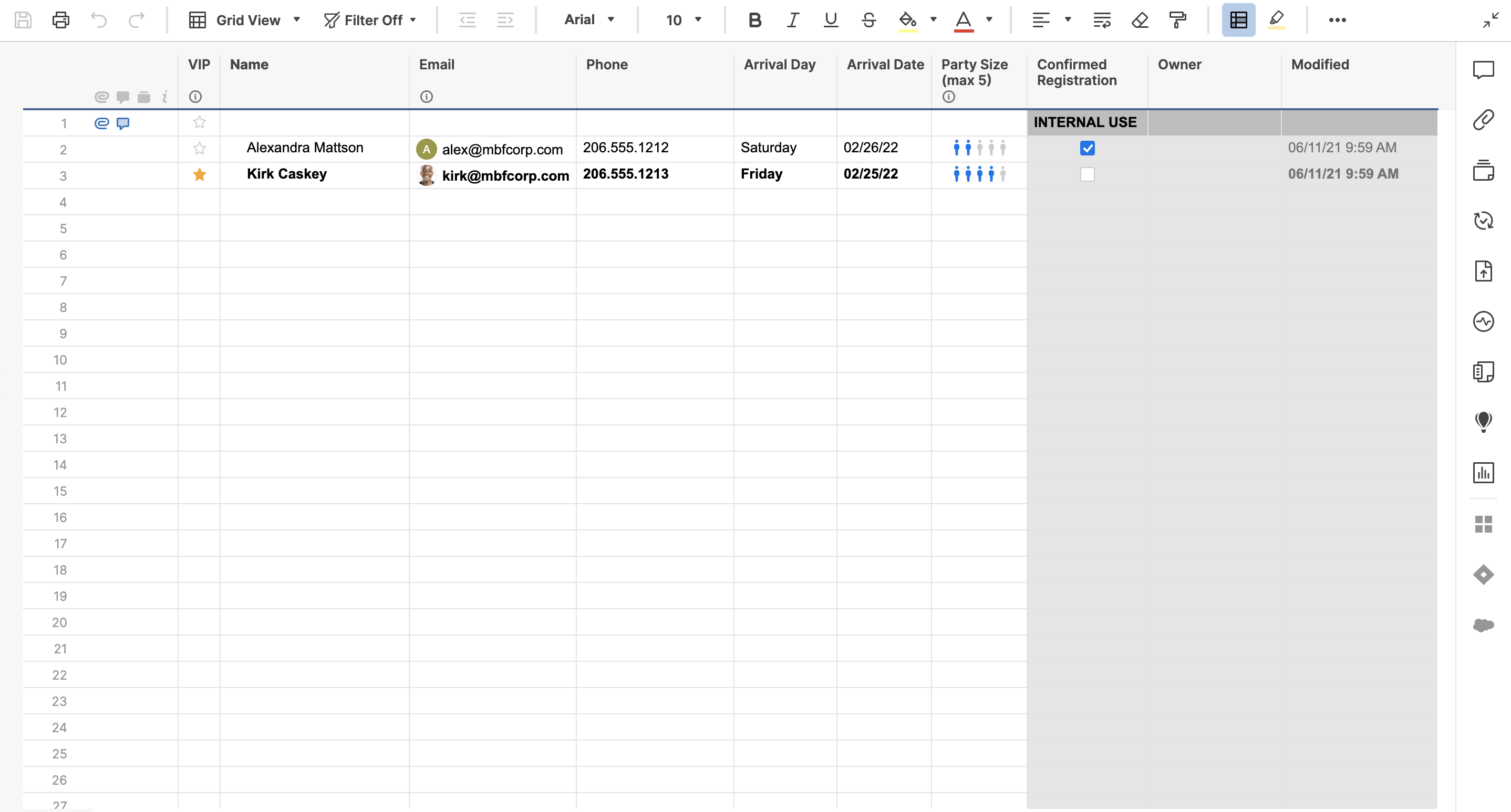The width and height of the screenshot is (1511, 812).
Task: Check Confirmed Registration for Kirk Caskey
Action: [x=1087, y=175]
